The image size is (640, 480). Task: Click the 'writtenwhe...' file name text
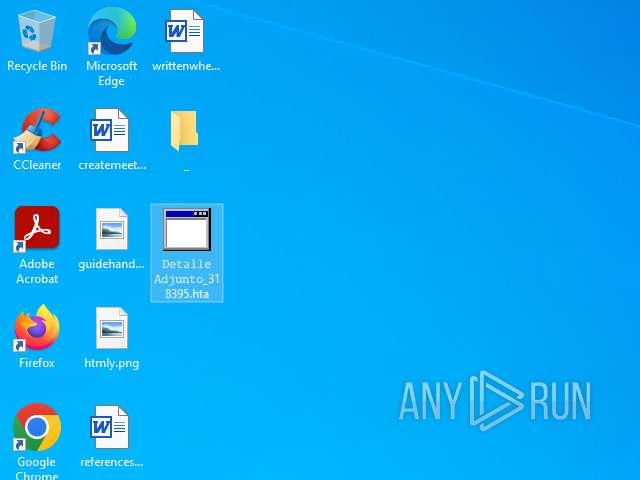coord(186,66)
